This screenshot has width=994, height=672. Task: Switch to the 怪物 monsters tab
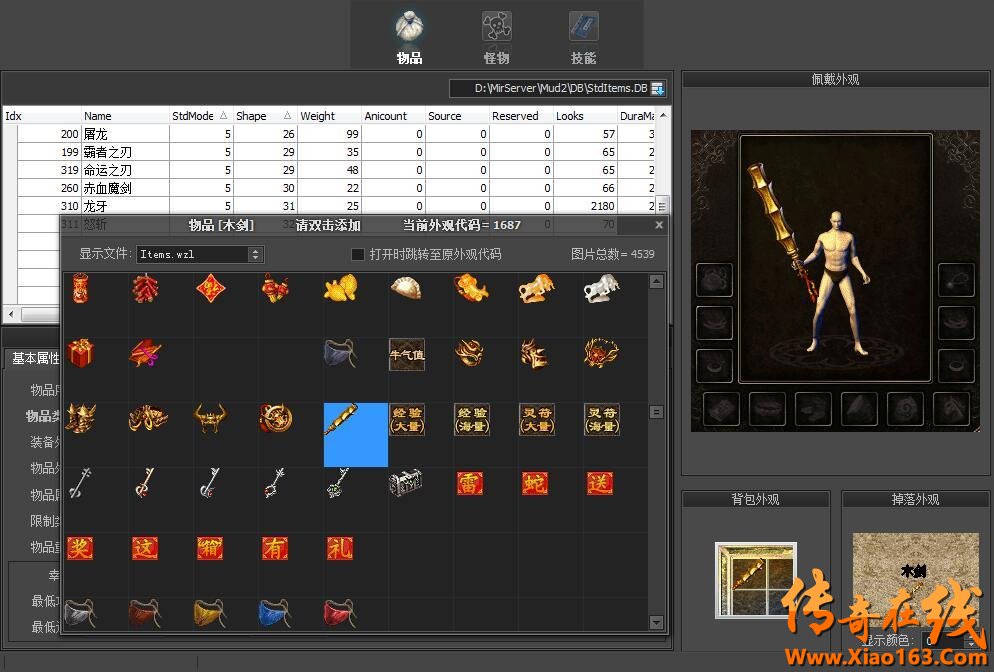496,37
